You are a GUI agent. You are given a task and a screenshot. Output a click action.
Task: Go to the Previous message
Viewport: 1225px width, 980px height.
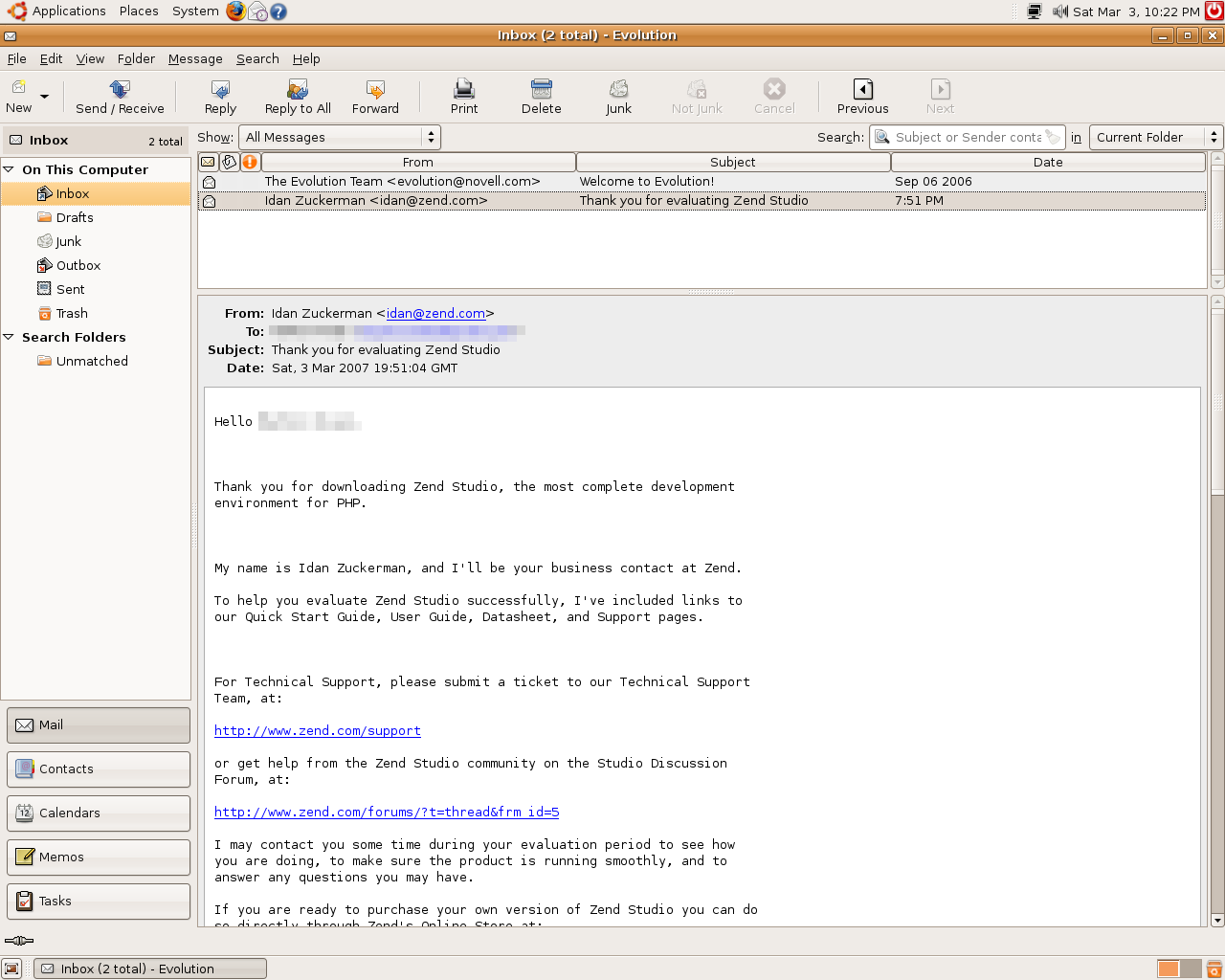click(x=862, y=97)
